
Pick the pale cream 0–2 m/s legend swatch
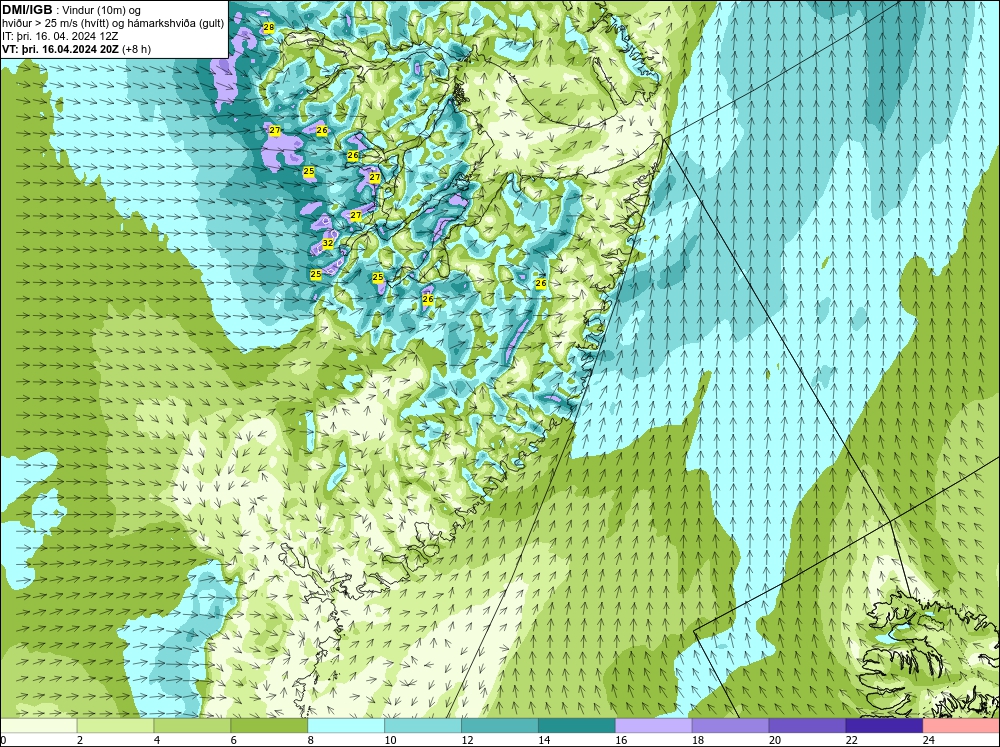tap(39, 725)
